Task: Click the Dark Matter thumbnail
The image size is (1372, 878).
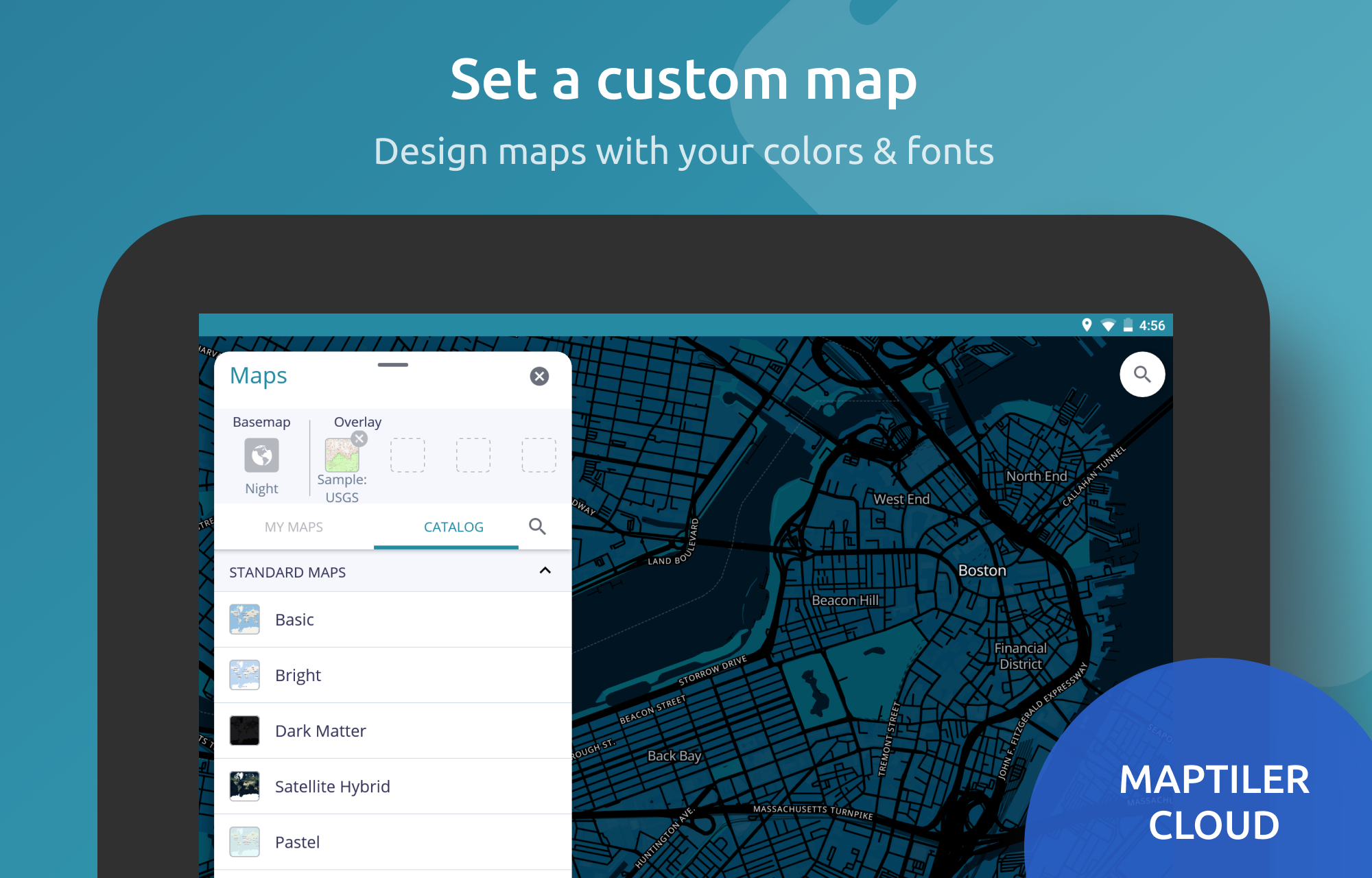Action: pyautogui.click(x=245, y=731)
